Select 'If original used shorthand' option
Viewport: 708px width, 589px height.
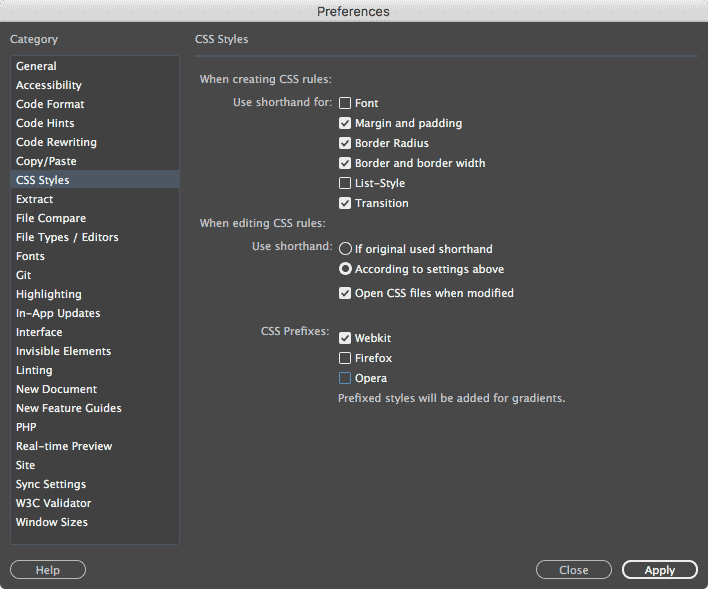[x=345, y=249]
